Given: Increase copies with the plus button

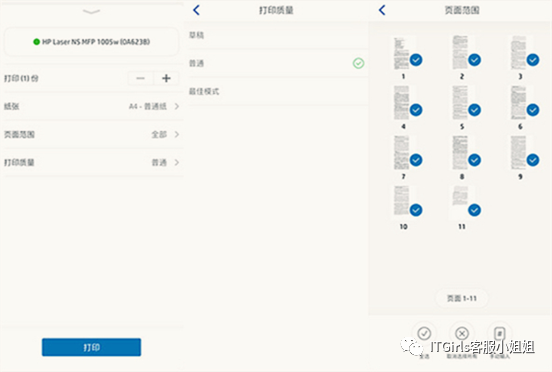Looking at the screenshot, I should (x=166, y=78).
